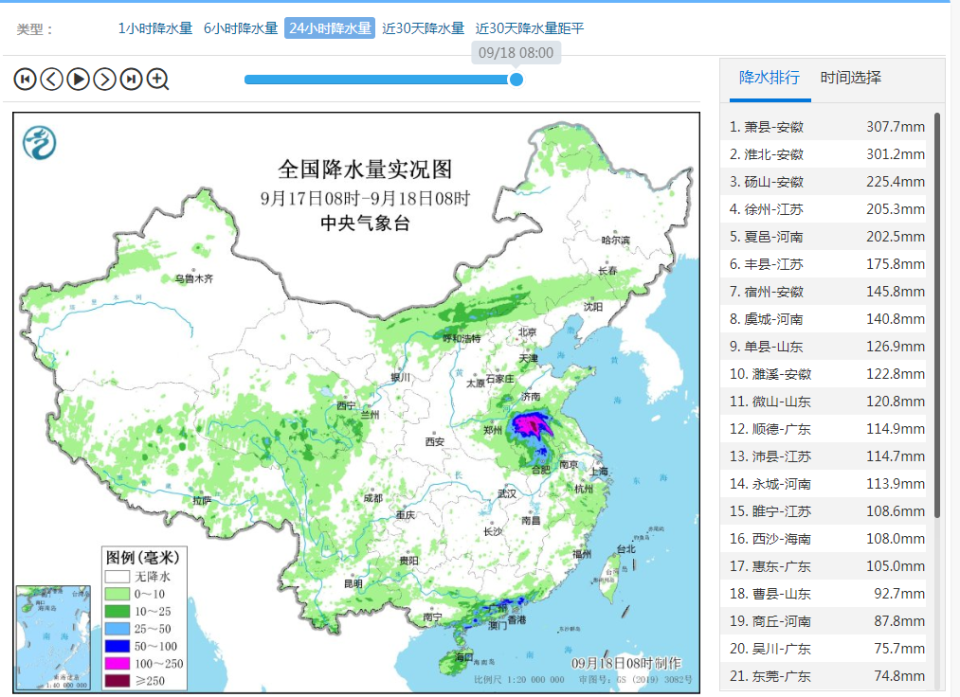This screenshot has height=697, width=960.
Task: Jump to the first time frame
Action: point(25,78)
